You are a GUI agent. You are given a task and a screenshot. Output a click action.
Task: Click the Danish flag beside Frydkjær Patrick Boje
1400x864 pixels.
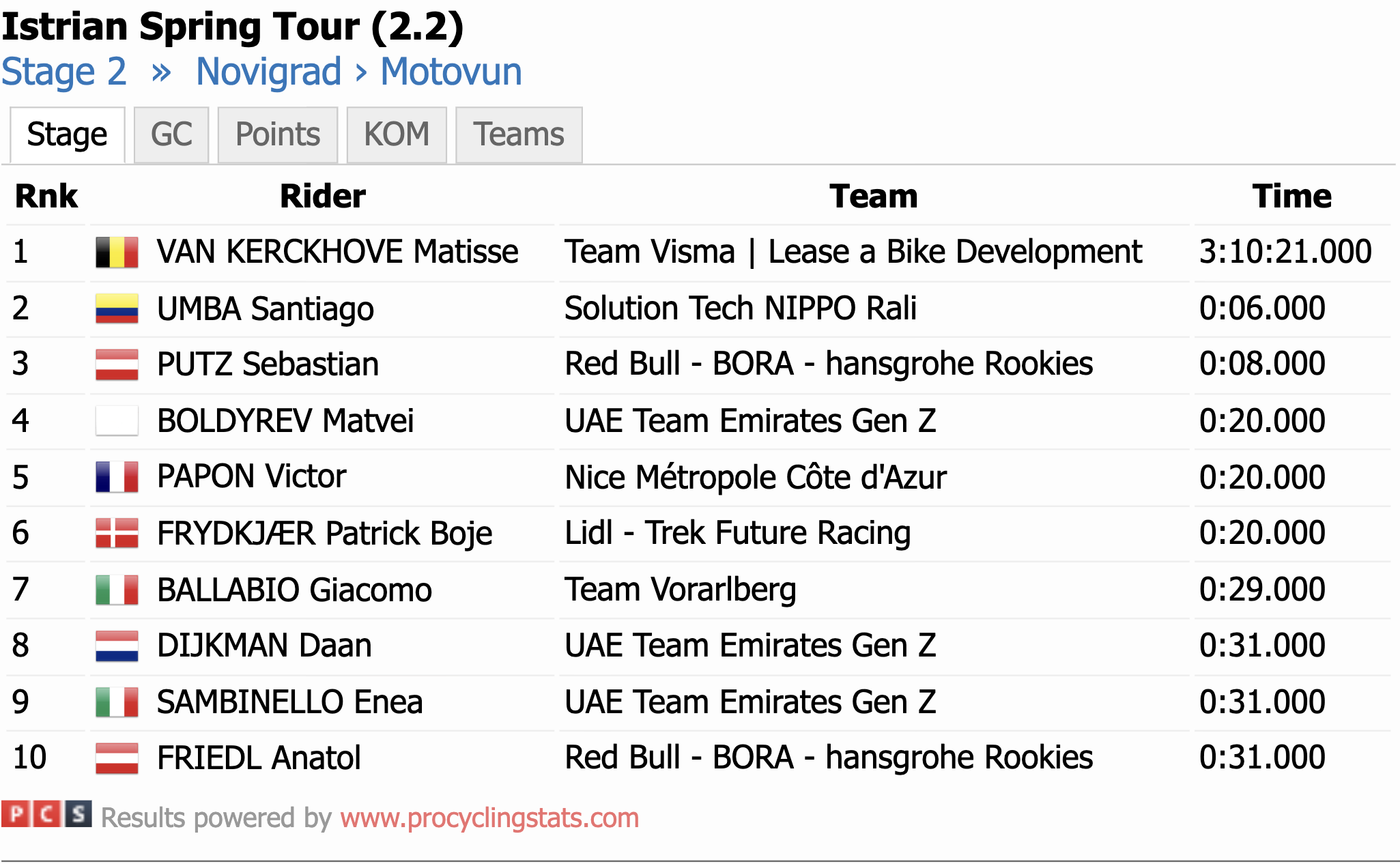coord(117,533)
